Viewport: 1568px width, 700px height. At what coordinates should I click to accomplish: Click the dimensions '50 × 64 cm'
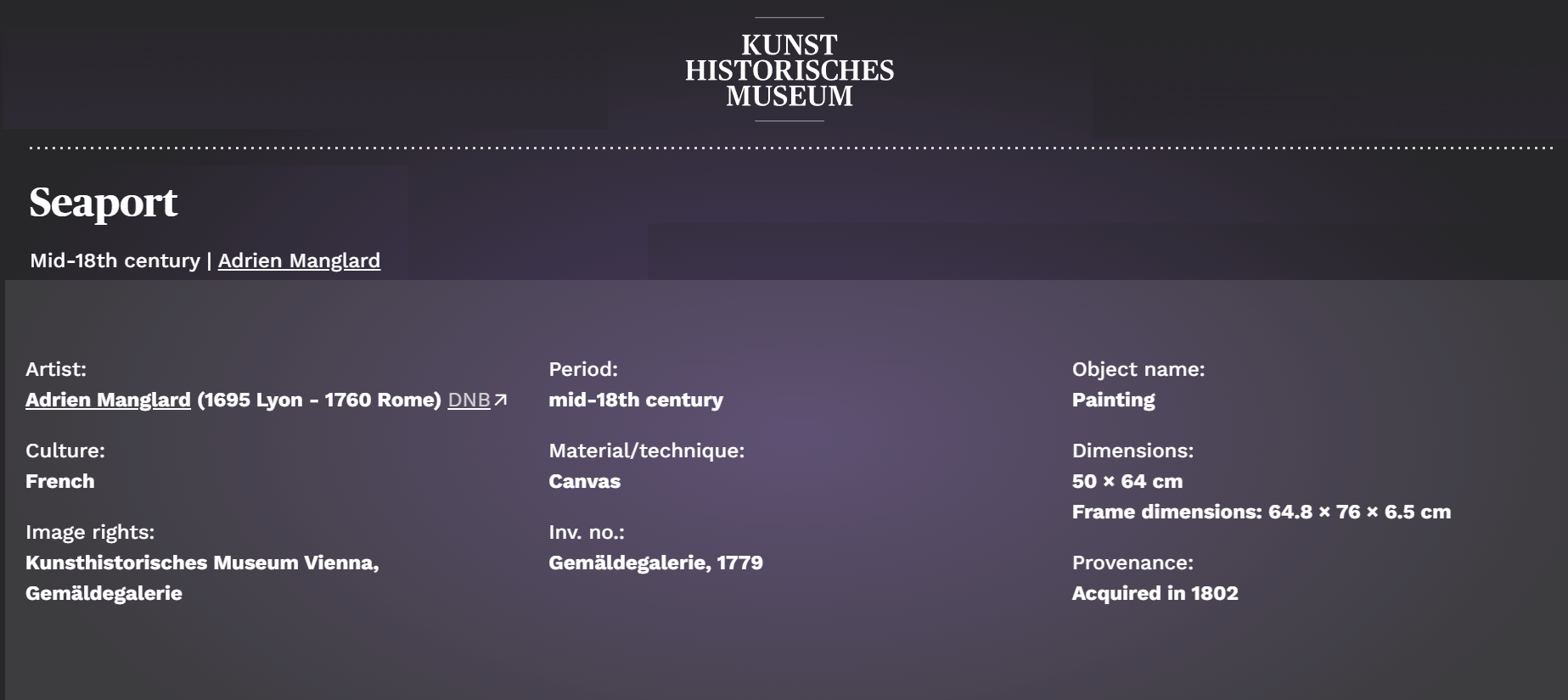click(x=1127, y=481)
